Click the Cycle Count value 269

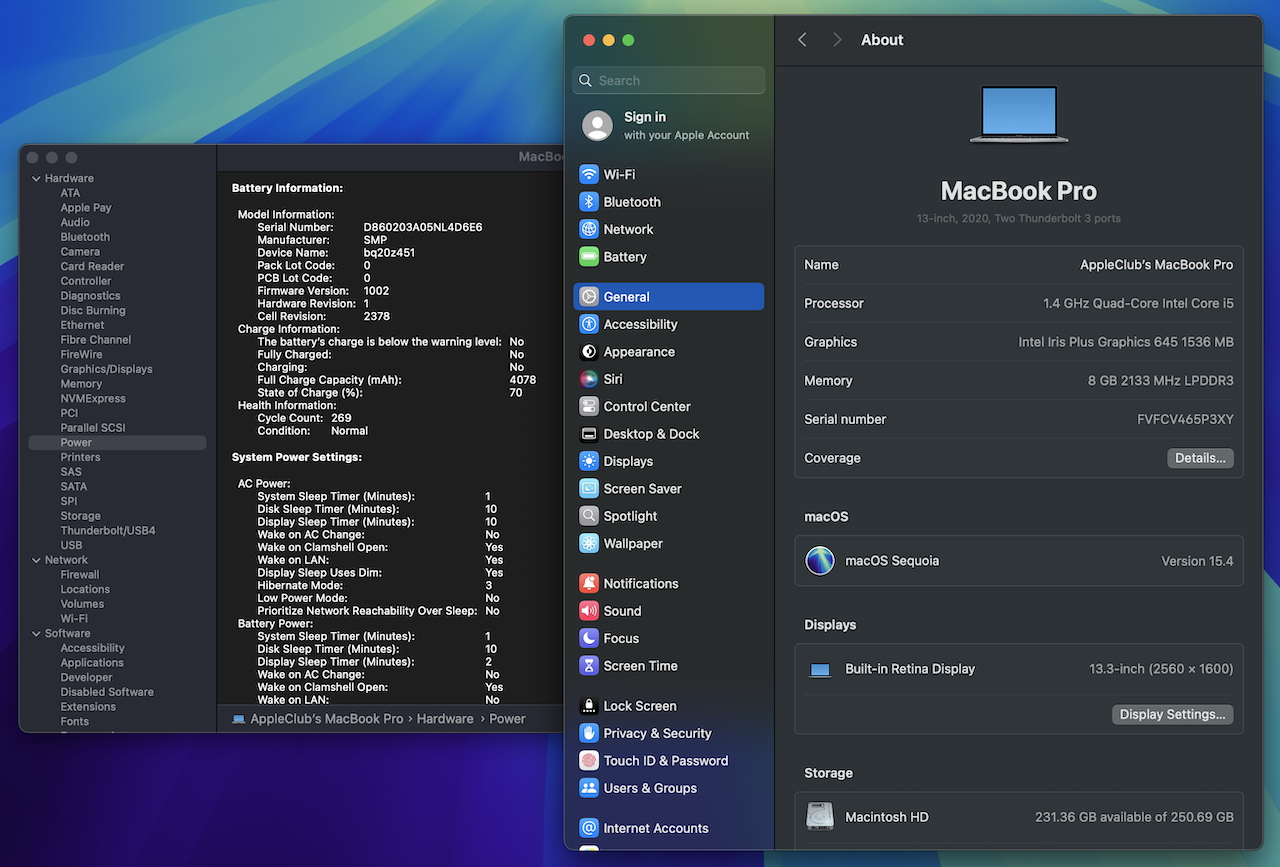click(341, 419)
